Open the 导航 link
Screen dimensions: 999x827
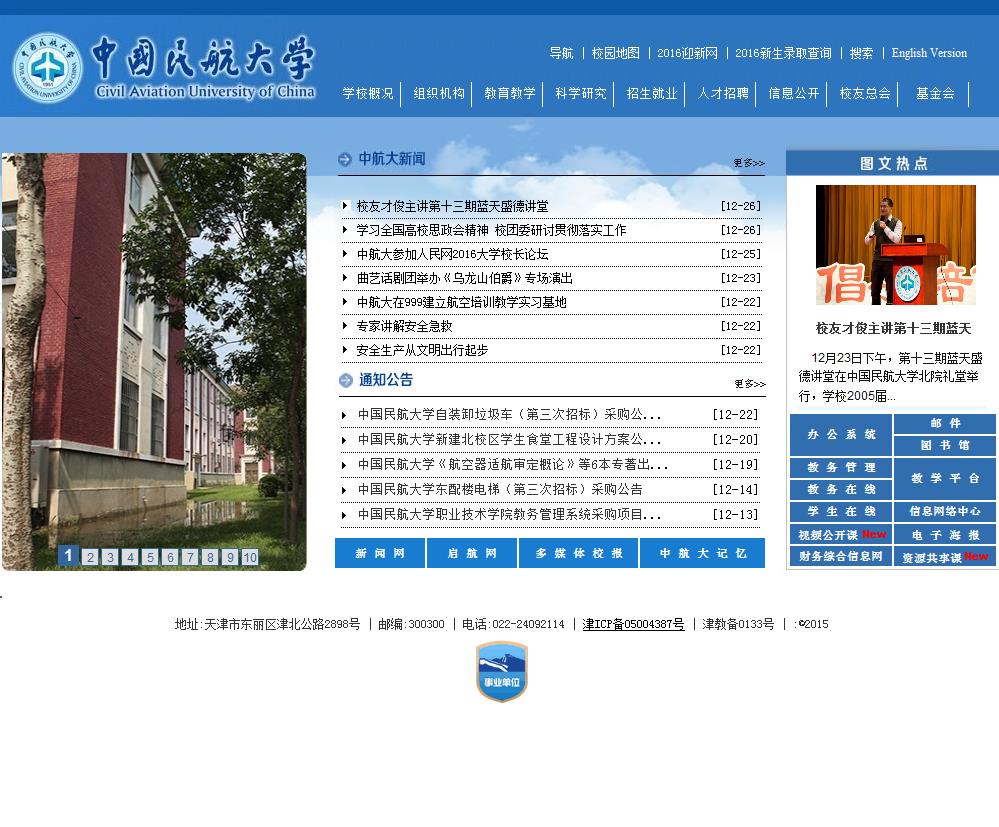(561, 53)
